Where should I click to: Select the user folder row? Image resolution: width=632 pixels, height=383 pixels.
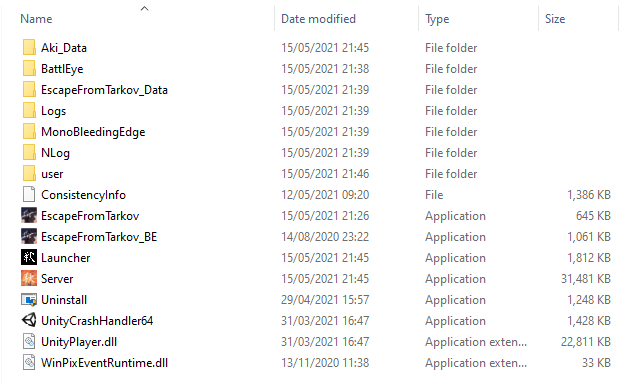[x=316, y=174]
